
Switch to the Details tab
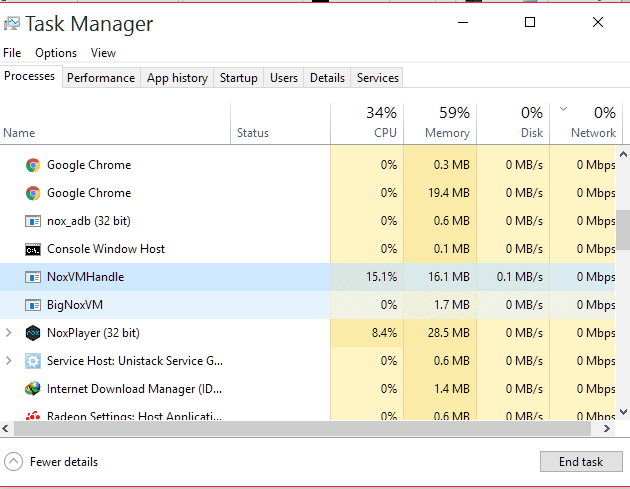pyautogui.click(x=327, y=78)
